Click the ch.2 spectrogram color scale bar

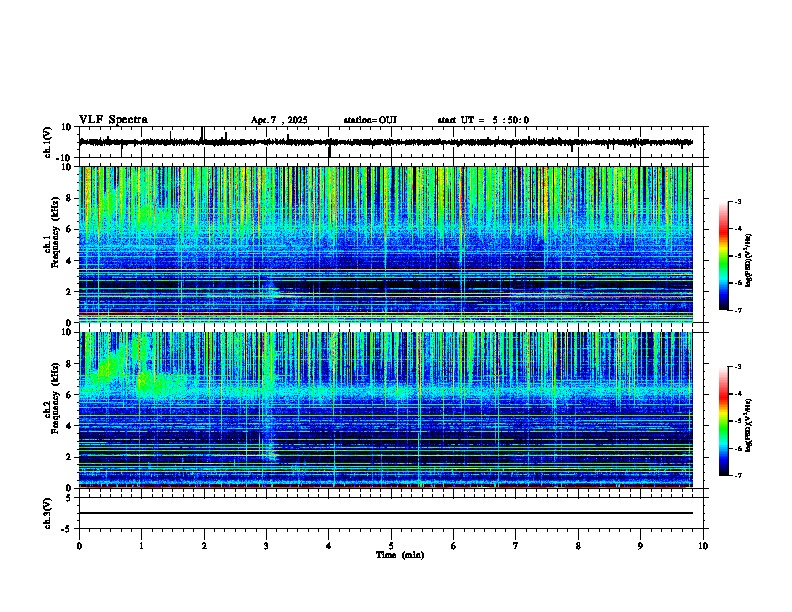tap(723, 421)
